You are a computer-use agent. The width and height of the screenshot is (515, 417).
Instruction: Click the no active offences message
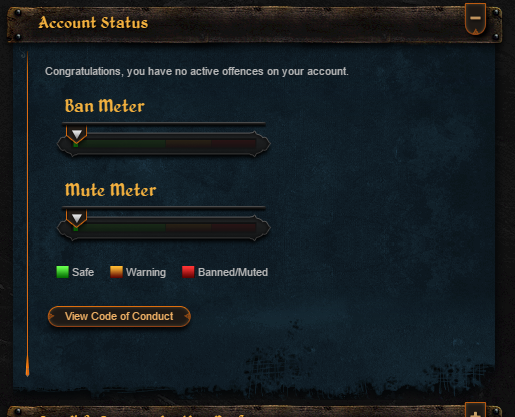click(197, 71)
